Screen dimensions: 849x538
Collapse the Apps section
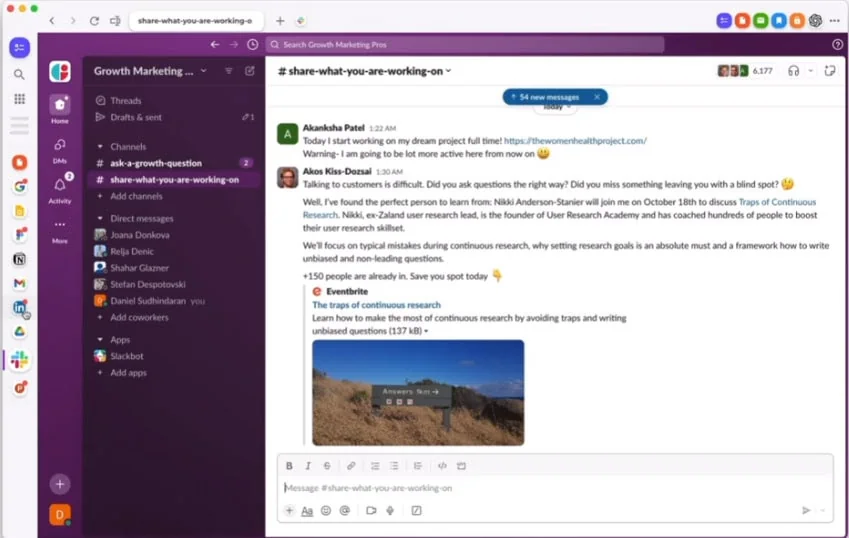click(100, 339)
